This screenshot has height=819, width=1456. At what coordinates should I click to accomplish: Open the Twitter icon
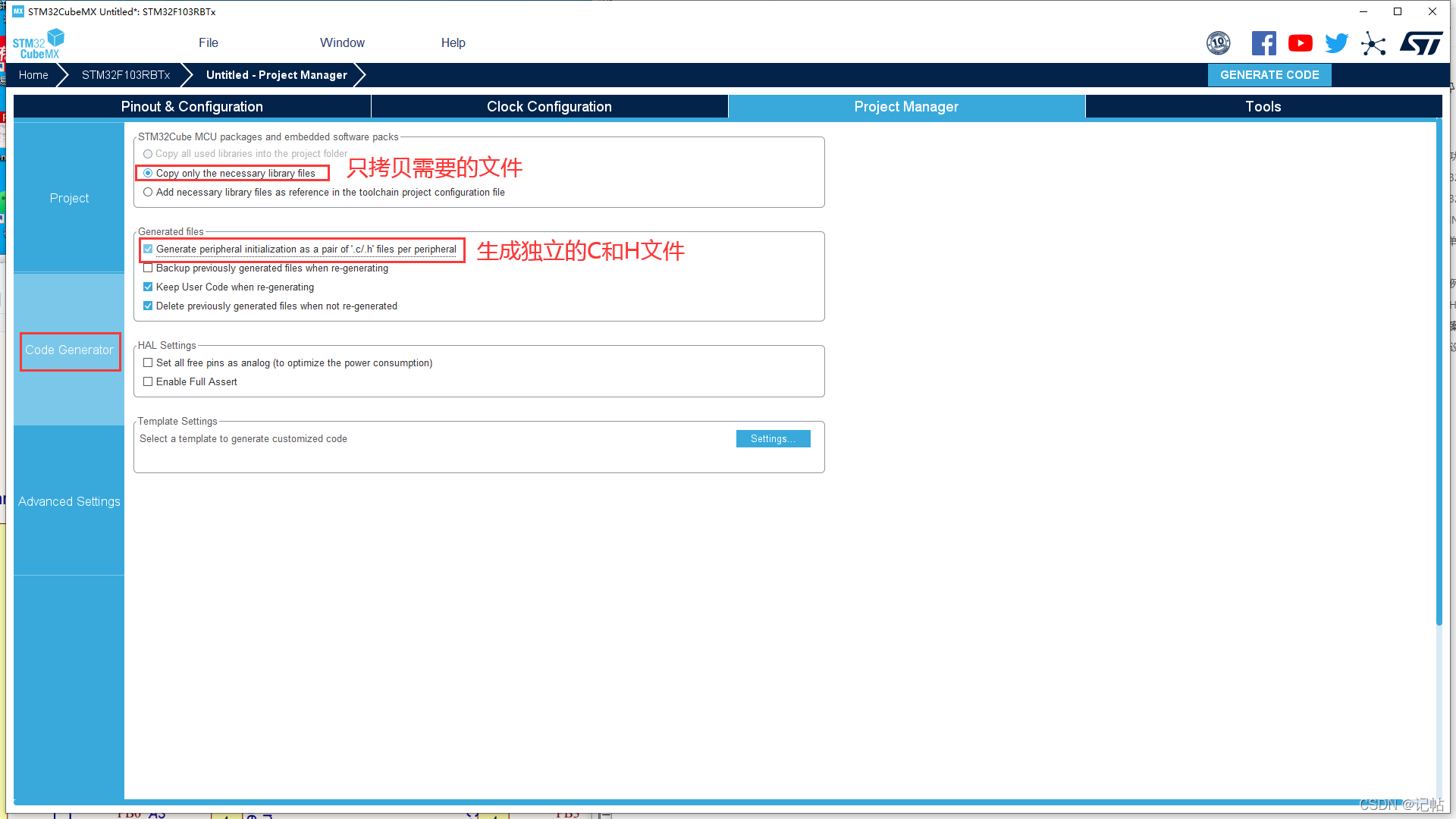tap(1337, 43)
